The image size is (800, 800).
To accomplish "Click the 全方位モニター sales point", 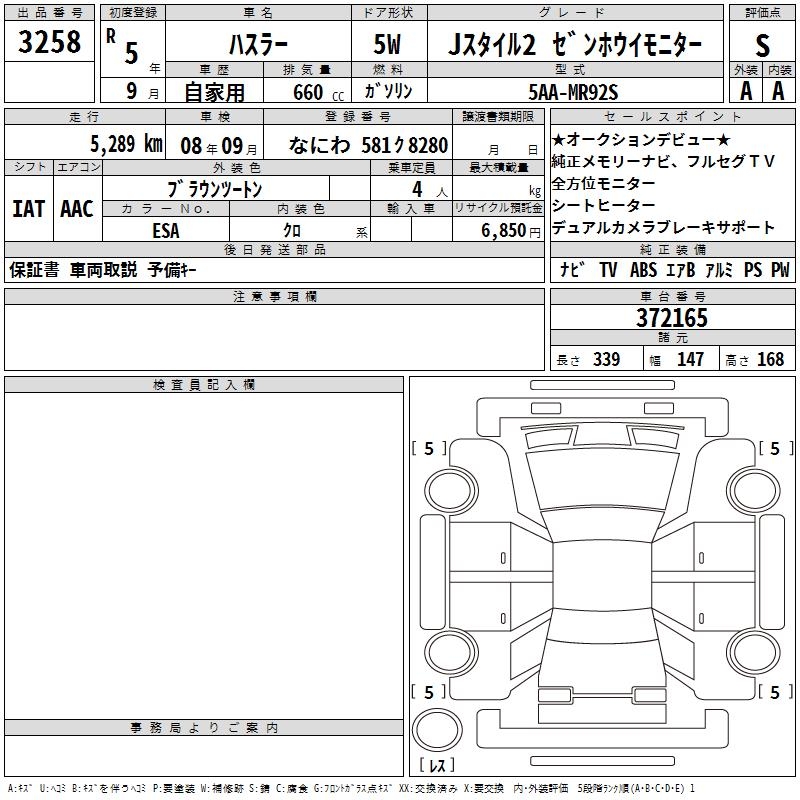I will click(x=604, y=183).
